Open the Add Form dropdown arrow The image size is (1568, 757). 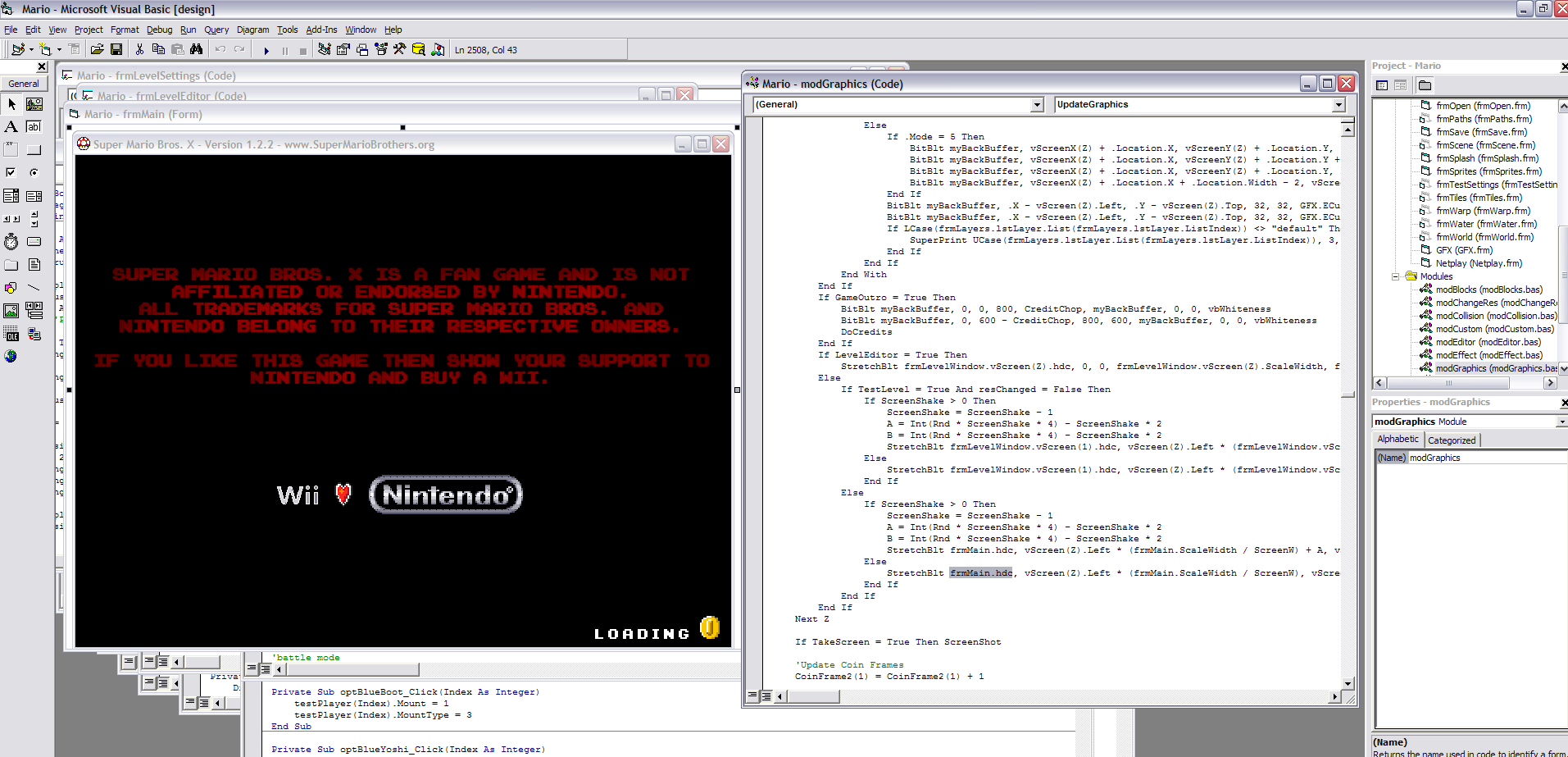pyautogui.click(x=59, y=50)
